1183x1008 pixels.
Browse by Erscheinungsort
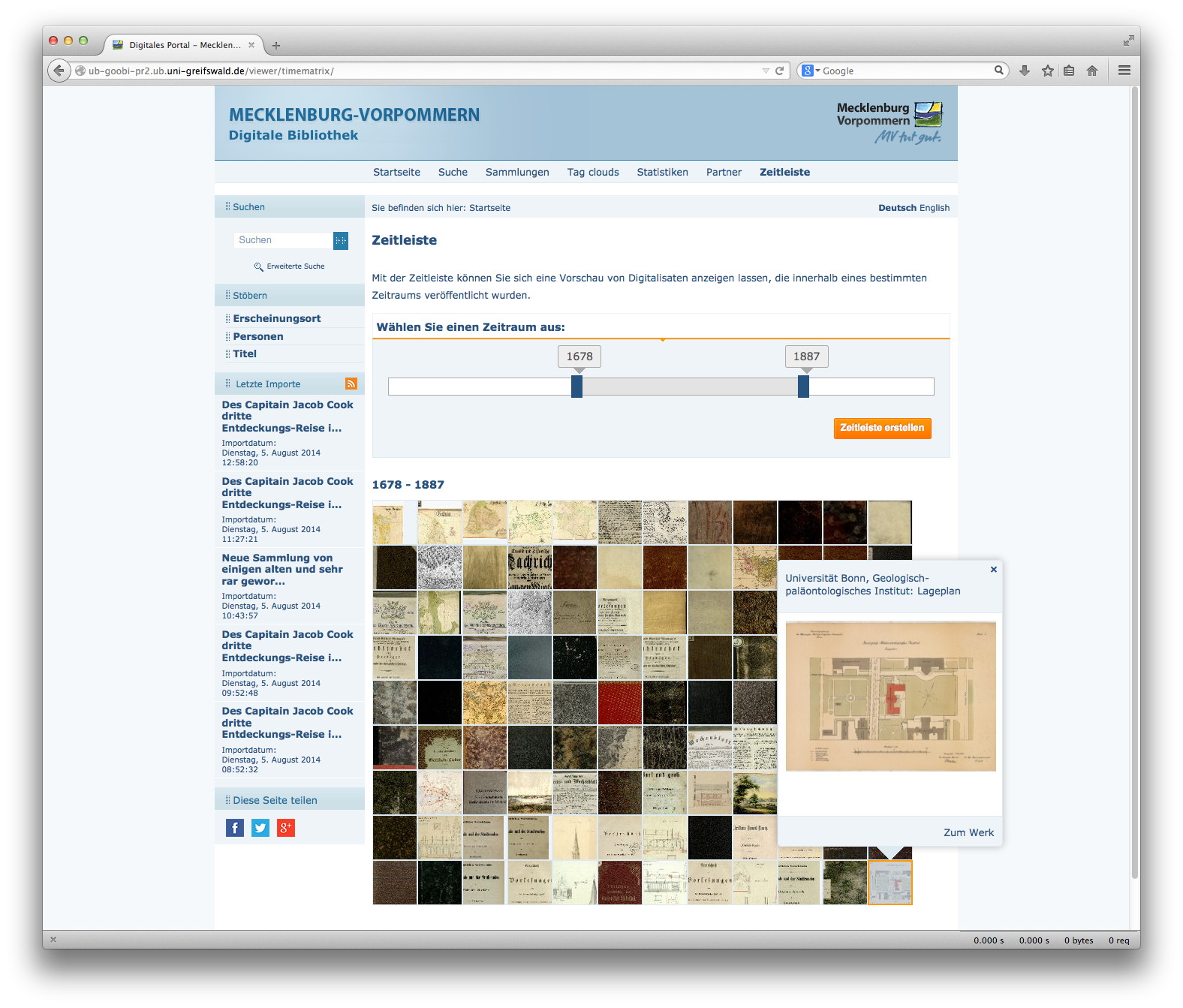coord(277,318)
